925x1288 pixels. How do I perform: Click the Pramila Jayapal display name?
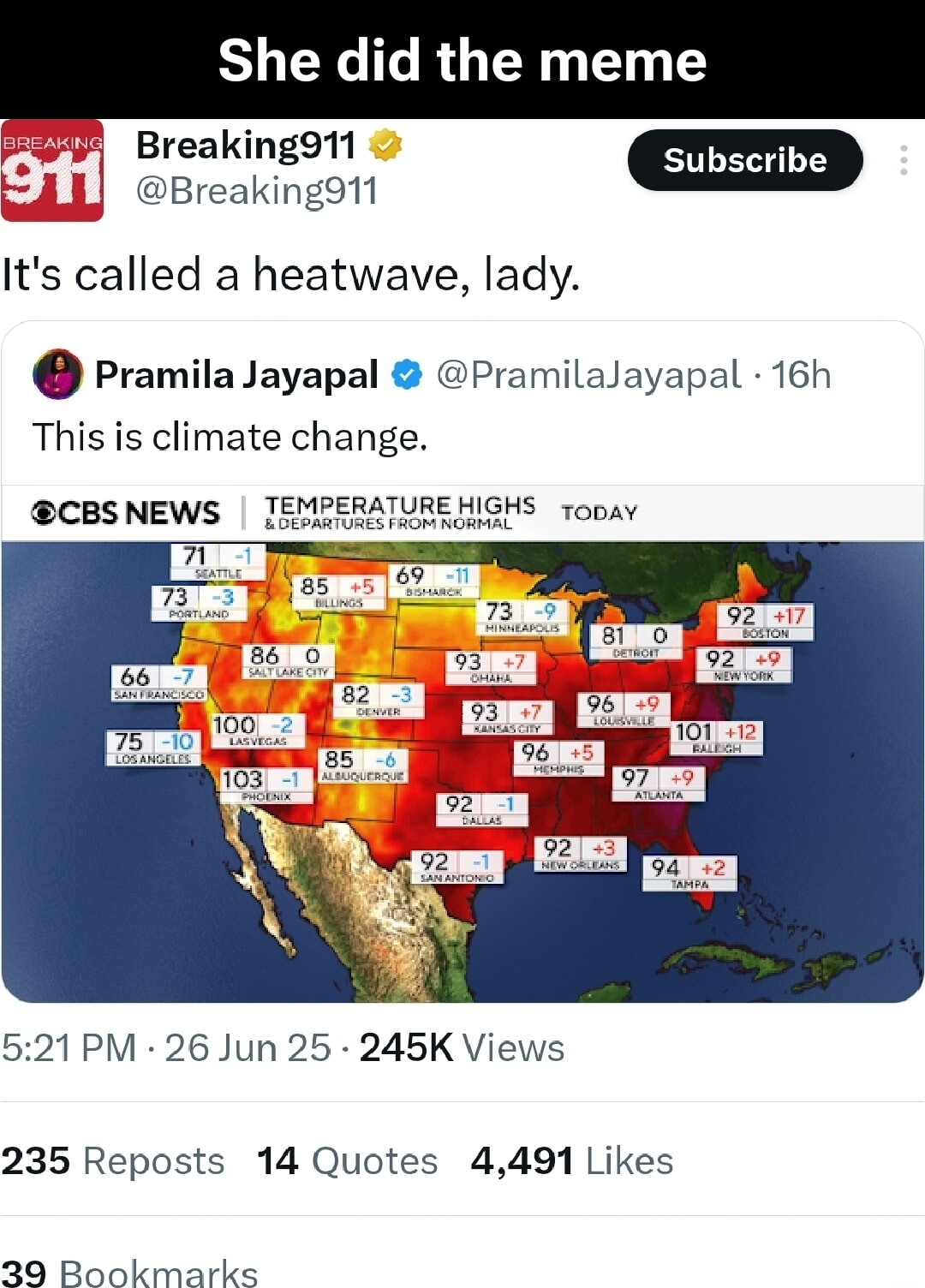point(236,375)
